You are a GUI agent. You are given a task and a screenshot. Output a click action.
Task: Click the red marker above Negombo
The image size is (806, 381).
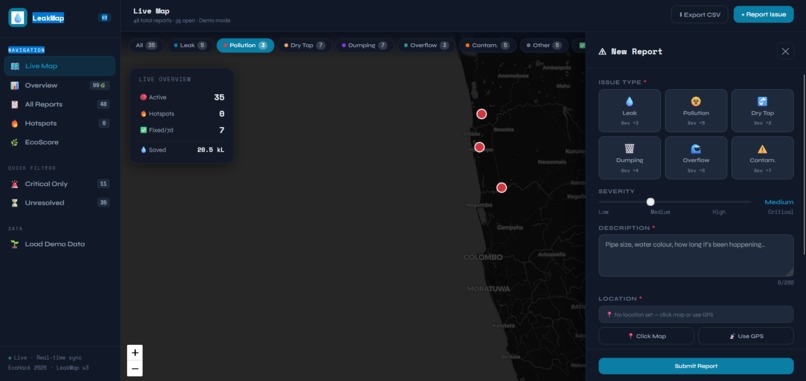pyautogui.click(x=501, y=188)
